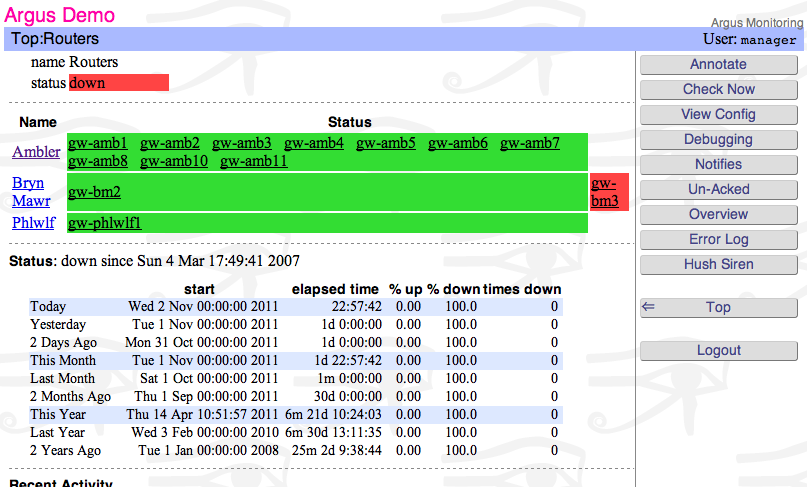Open View Config in the sidebar

pyautogui.click(x=717, y=114)
